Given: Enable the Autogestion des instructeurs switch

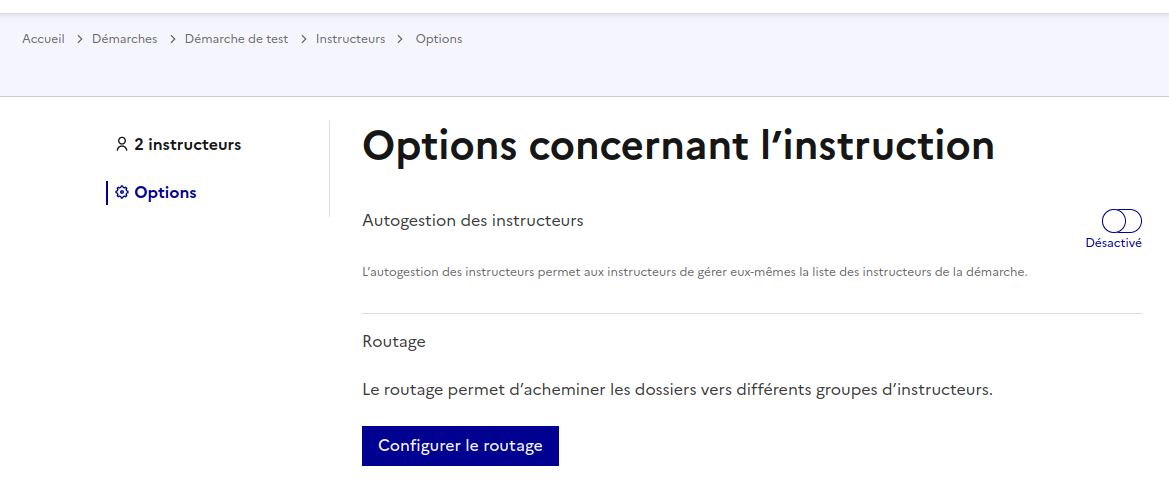Looking at the screenshot, I should click(x=1121, y=221).
